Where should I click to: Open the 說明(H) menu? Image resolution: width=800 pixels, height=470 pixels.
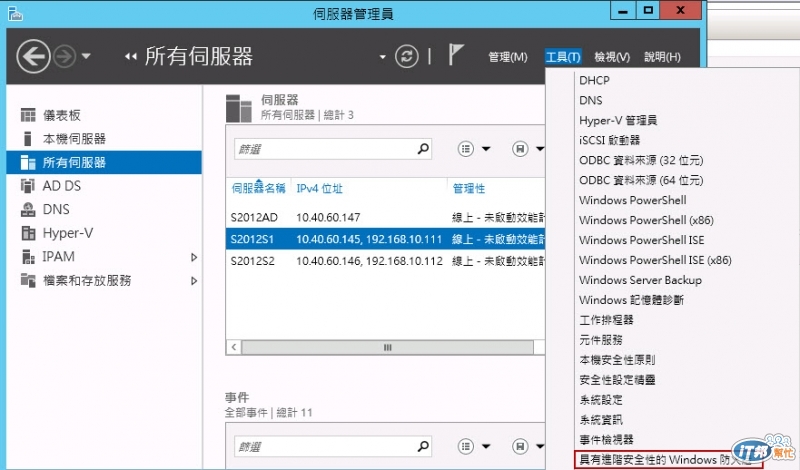pos(662,57)
